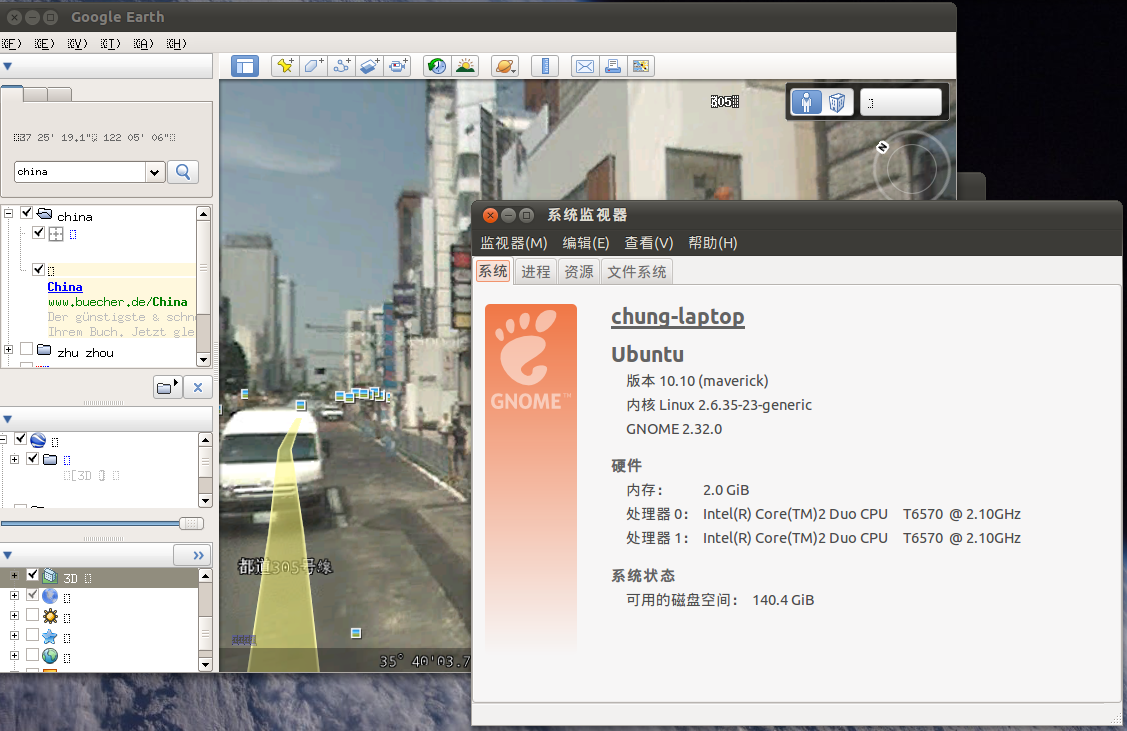Collapse the Layers panel triangle
The height and width of the screenshot is (731, 1127).
point(7,556)
